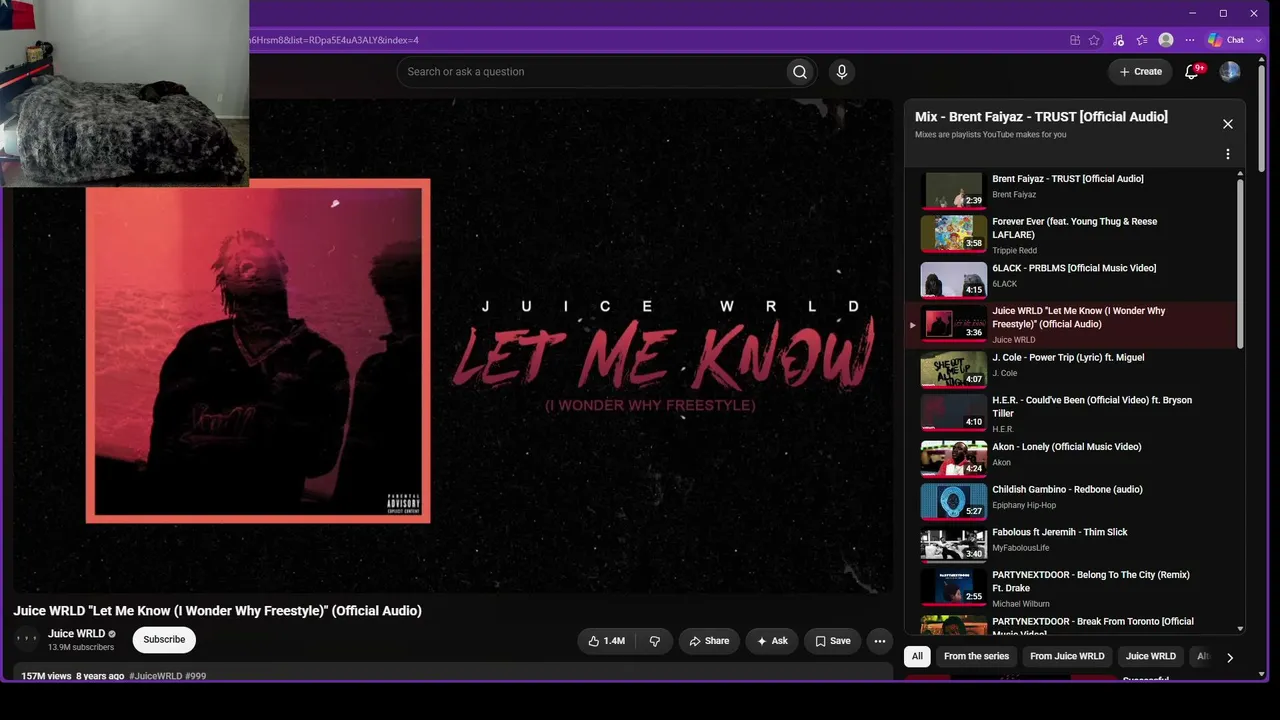This screenshot has height=720, width=1280.
Task: Open more actions menu beside Save
Action: pyautogui.click(x=880, y=641)
